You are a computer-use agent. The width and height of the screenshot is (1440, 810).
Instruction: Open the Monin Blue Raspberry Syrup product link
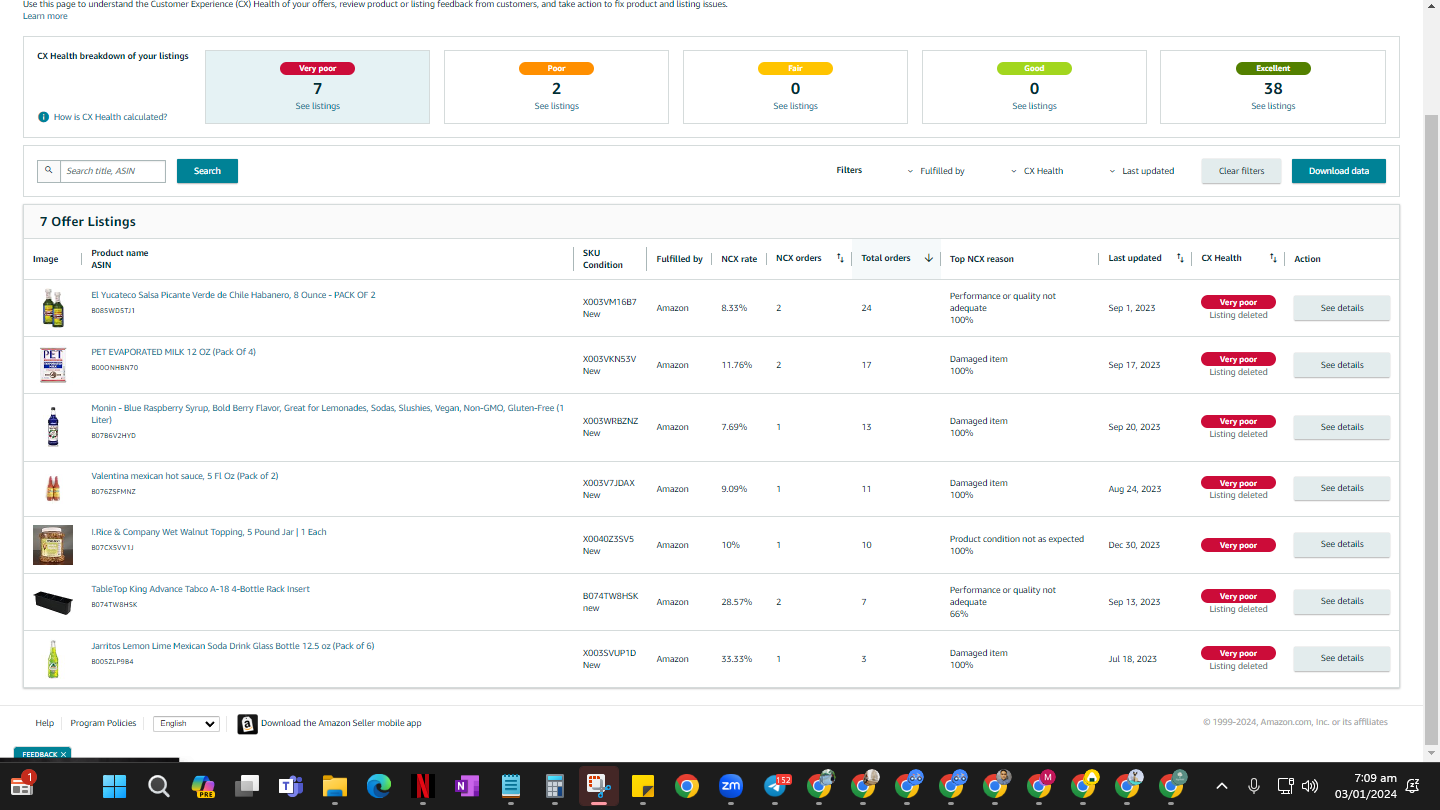point(327,414)
